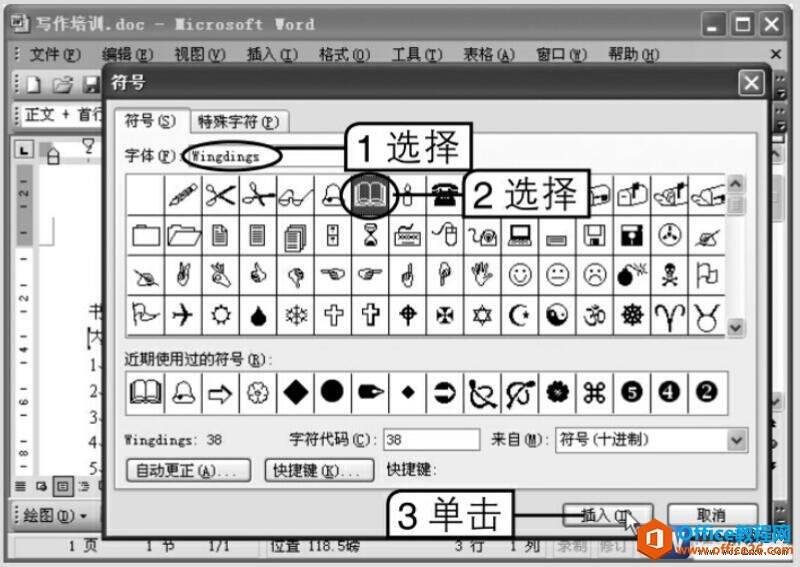Viewport: 800px width, 567px height.
Task: Select the scissors symbol in the grid
Action: [x=220, y=195]
